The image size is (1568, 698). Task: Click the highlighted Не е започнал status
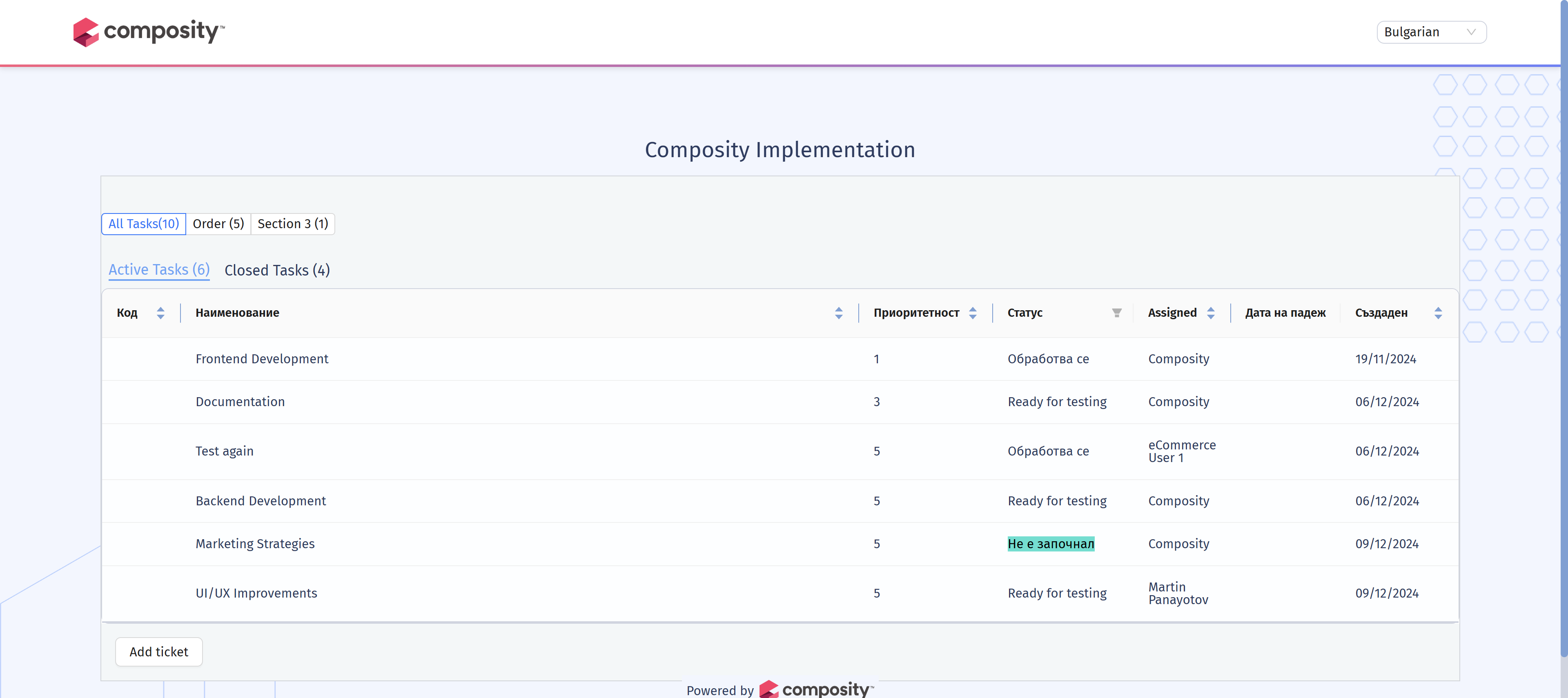tap(1051, 543)
